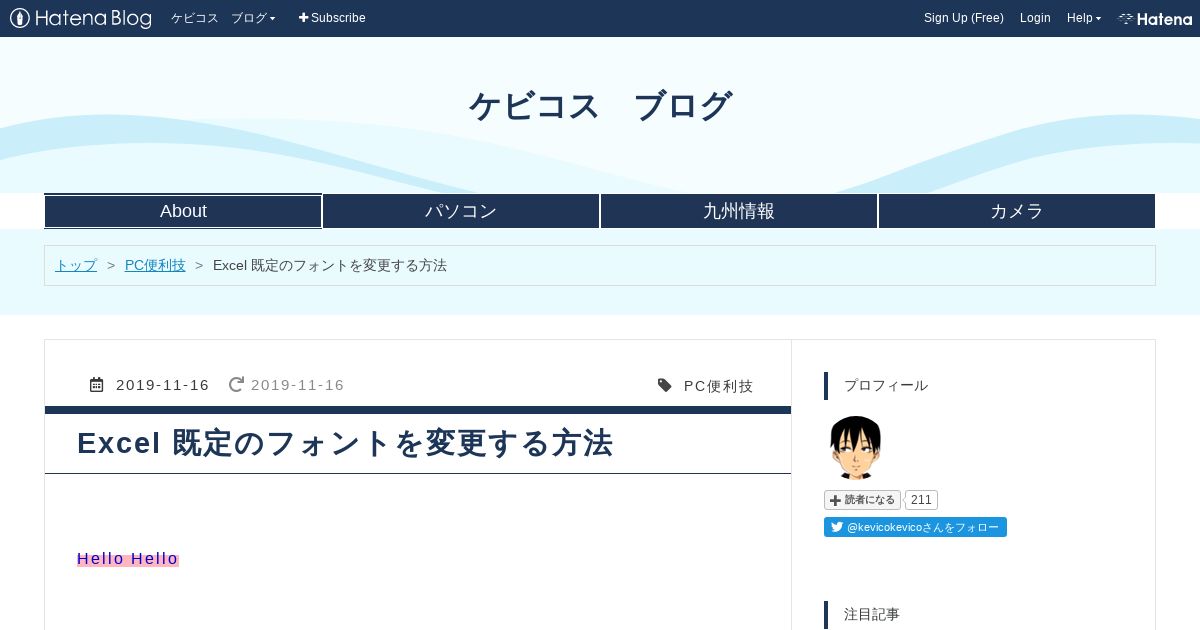This screenshot has width=1200, height=630.
Task: Click the 注目記事 heading
Action: click(x=872, y=614)
